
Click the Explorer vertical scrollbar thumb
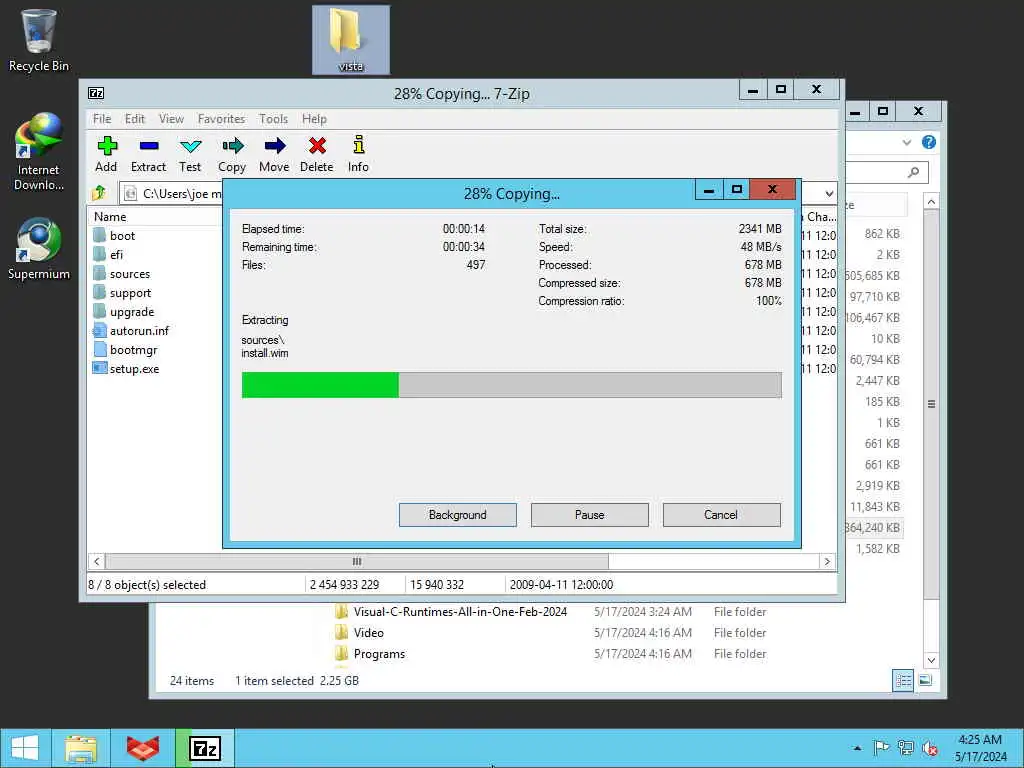[x=931, y=403]
